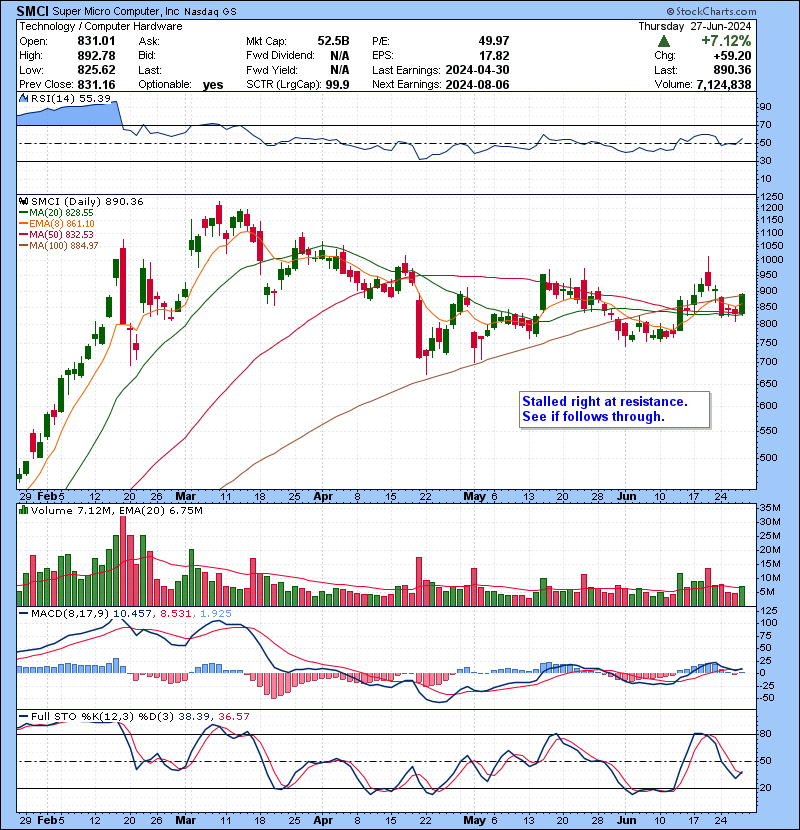Click the 500 price level on right axis
800x830 pixels.
coord(769,457)
